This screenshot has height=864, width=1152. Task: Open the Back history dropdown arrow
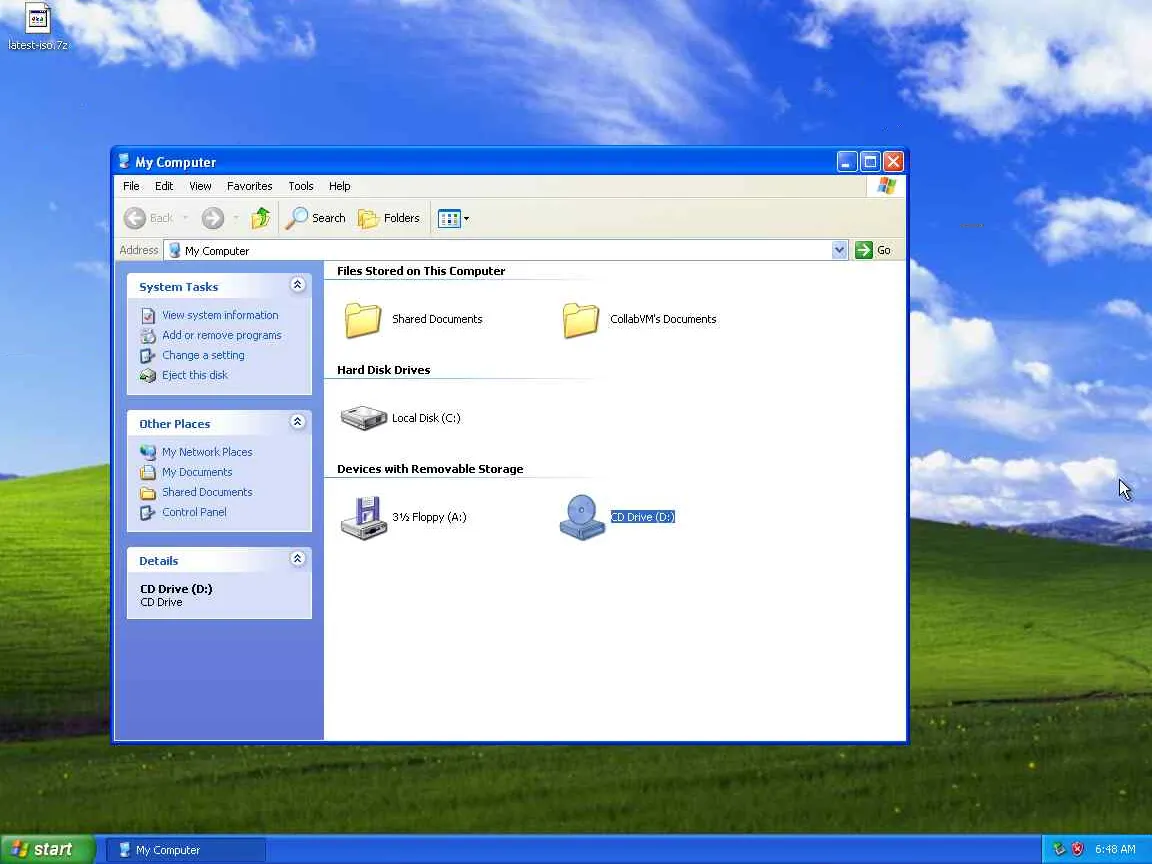pos(185,218)
